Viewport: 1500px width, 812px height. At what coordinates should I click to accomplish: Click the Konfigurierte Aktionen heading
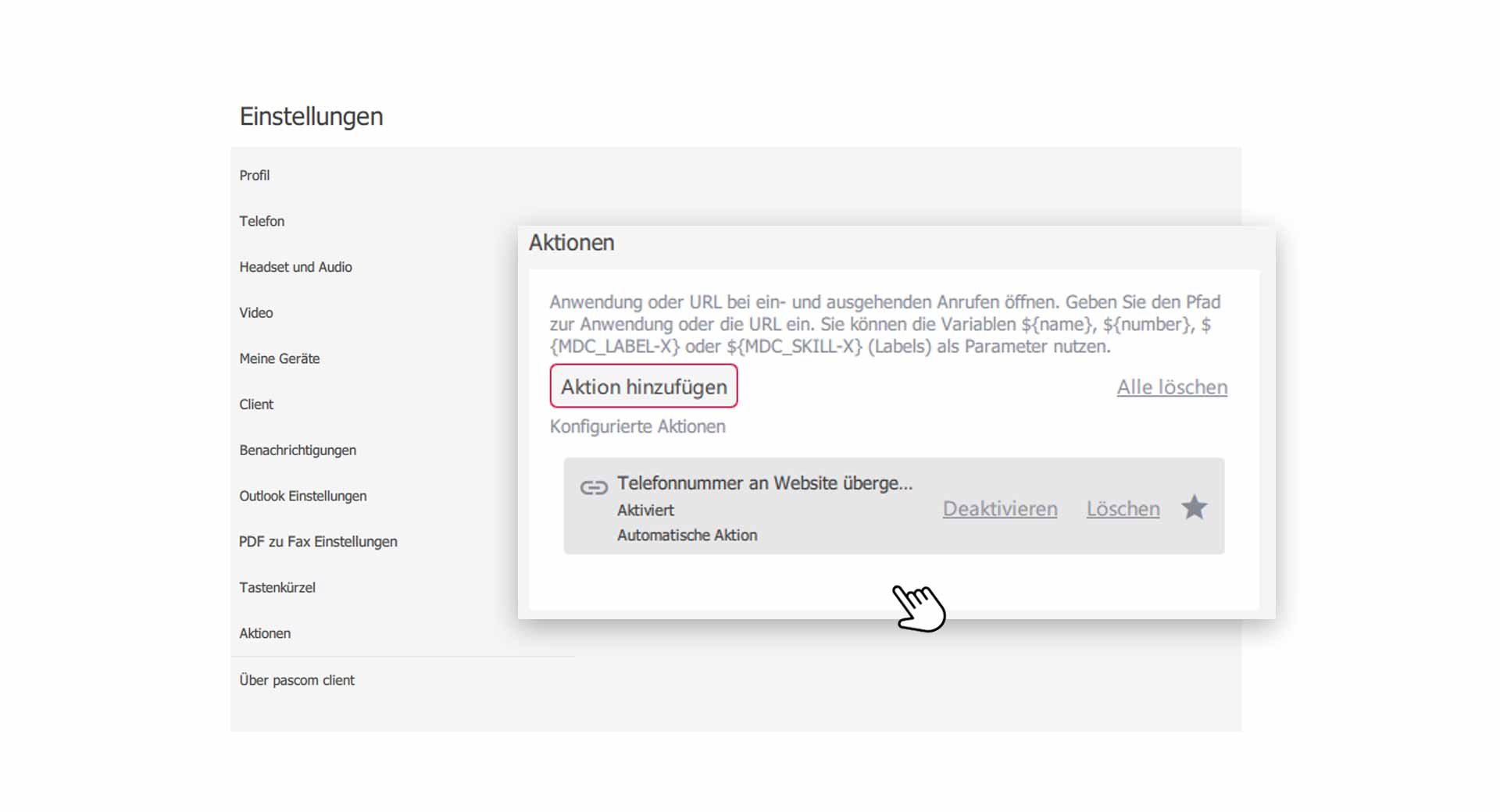pyautogui.click(x=637, y=426)
